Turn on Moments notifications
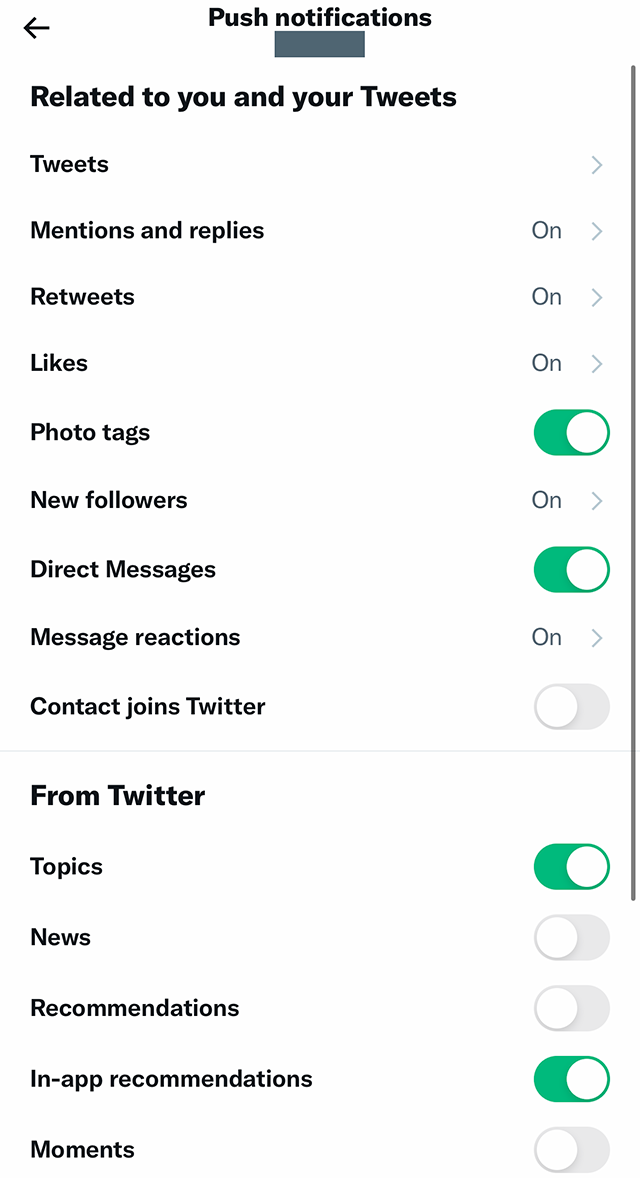Image resolution: width=640 pixels, height=1178 pixels. [571, 1149]
